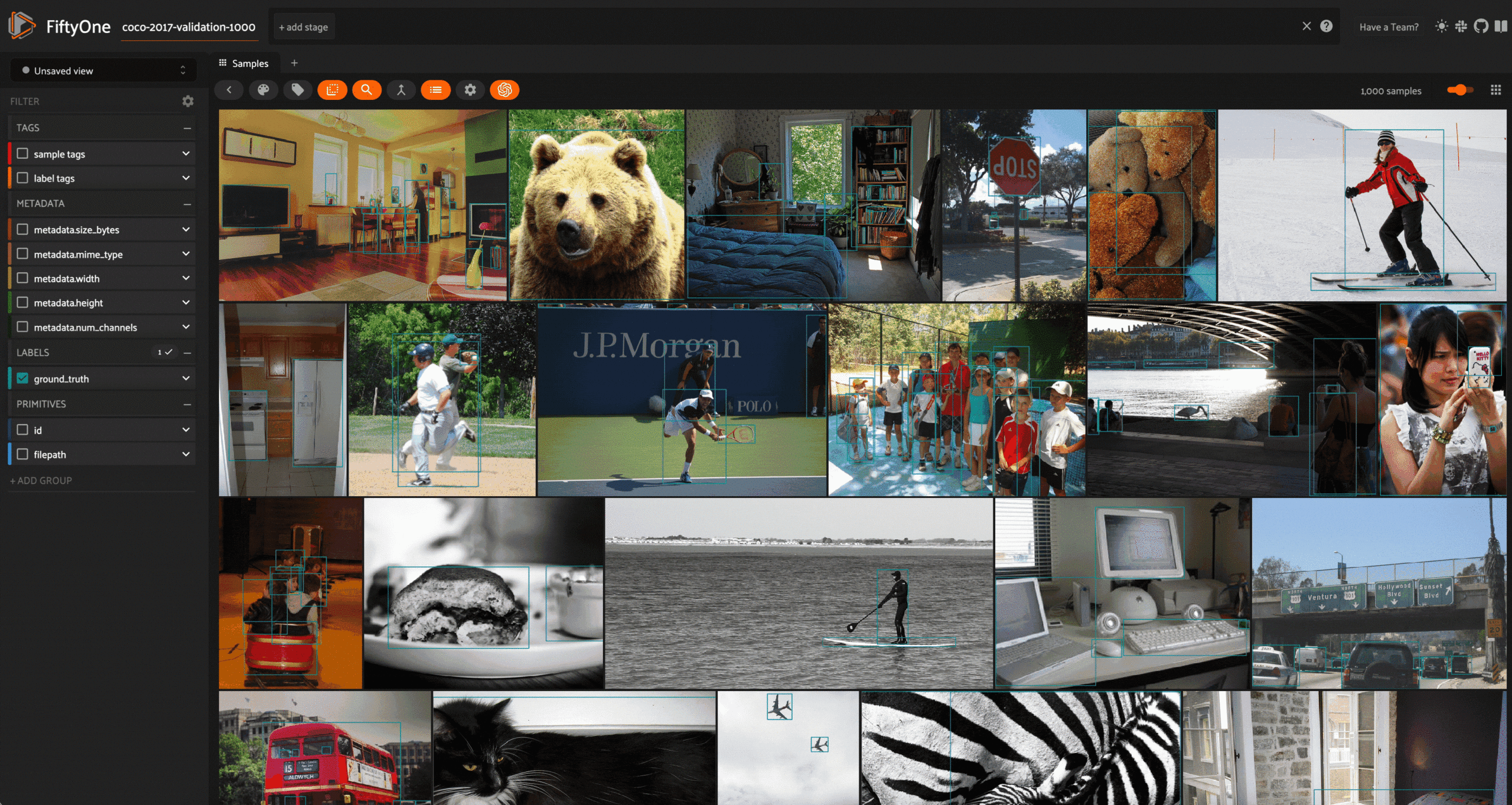Open the Slack community icon
The width and height of the screenshot is (1512, 805).
pyautogui.click(x=1461, y=27)
